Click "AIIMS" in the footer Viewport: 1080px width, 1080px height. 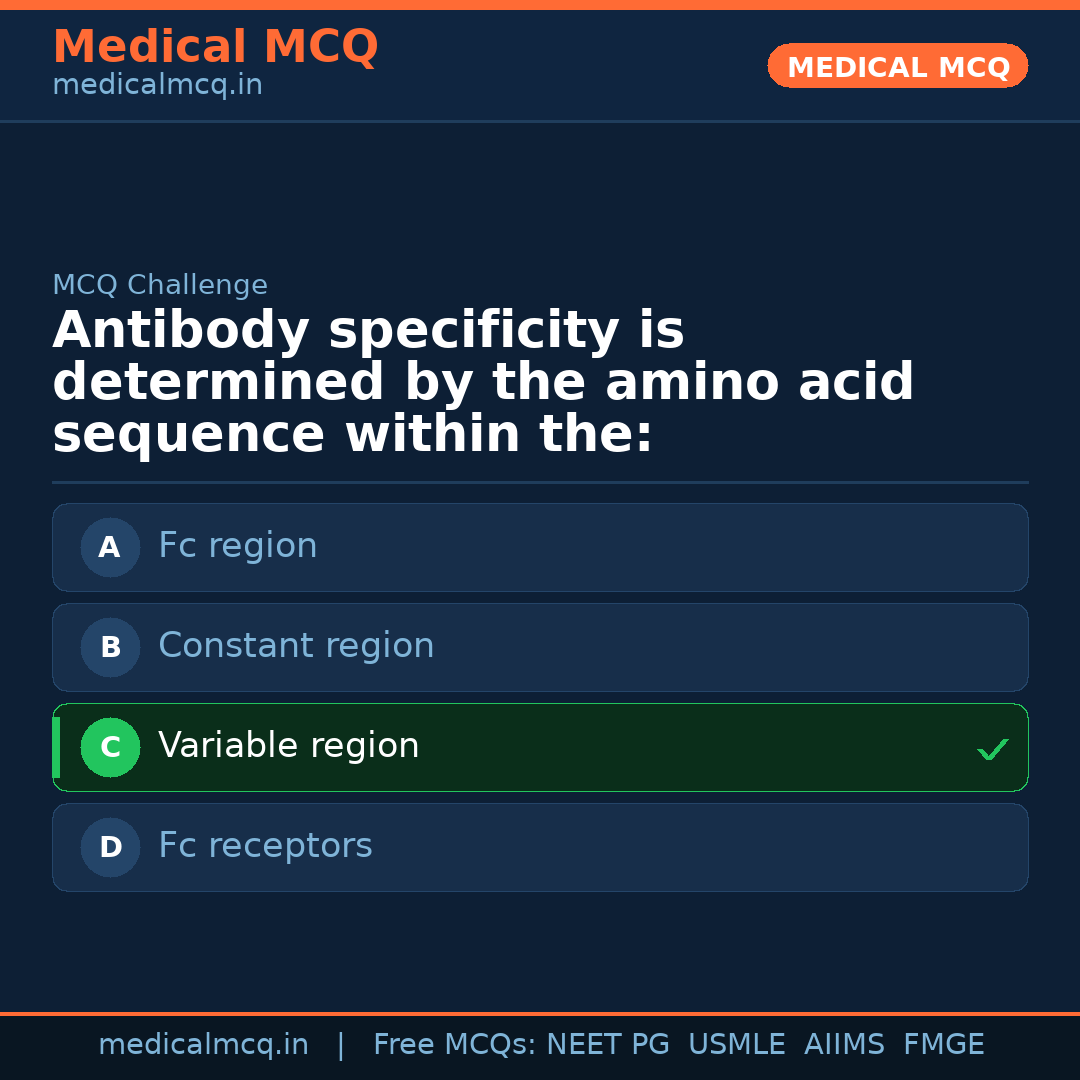tap(844, 1045)
